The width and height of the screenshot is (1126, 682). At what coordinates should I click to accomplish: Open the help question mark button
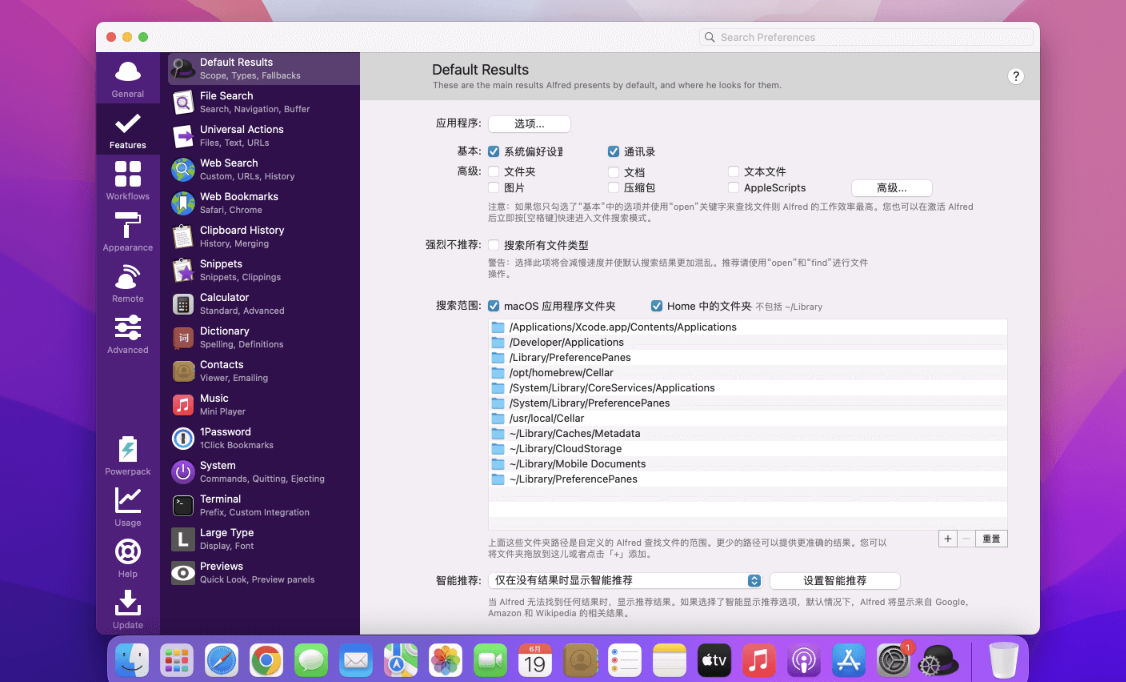[x=1015, y=76]
